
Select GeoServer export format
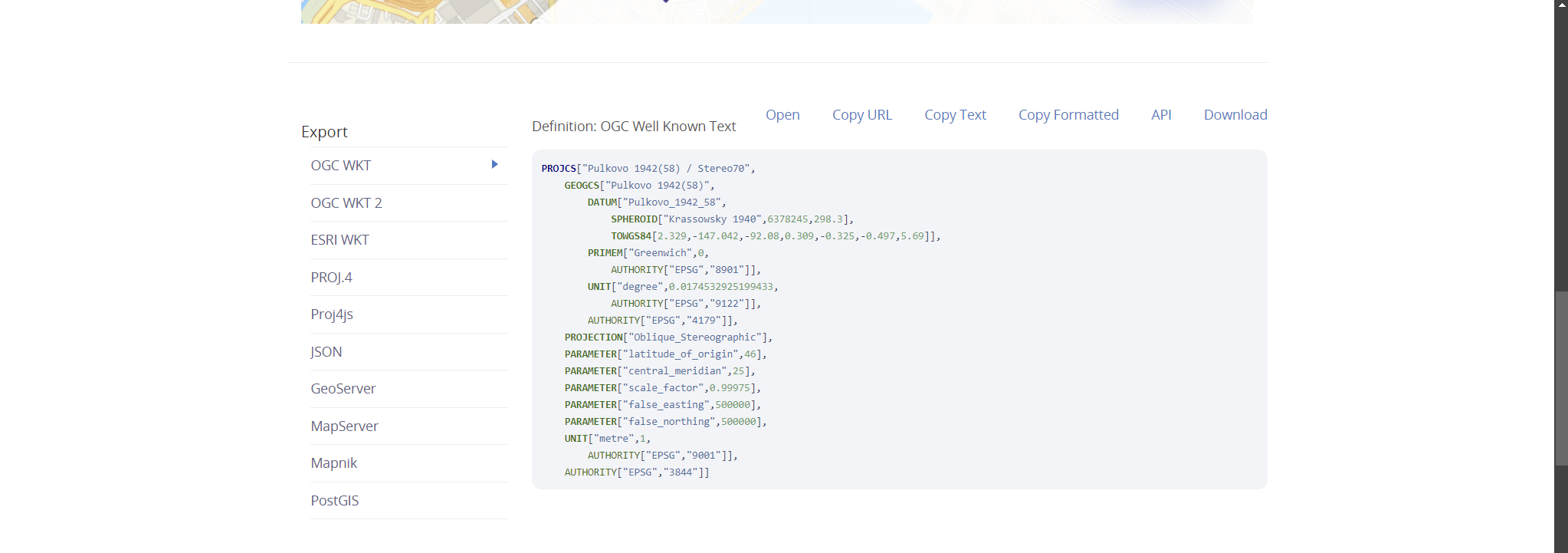[343, 389]
